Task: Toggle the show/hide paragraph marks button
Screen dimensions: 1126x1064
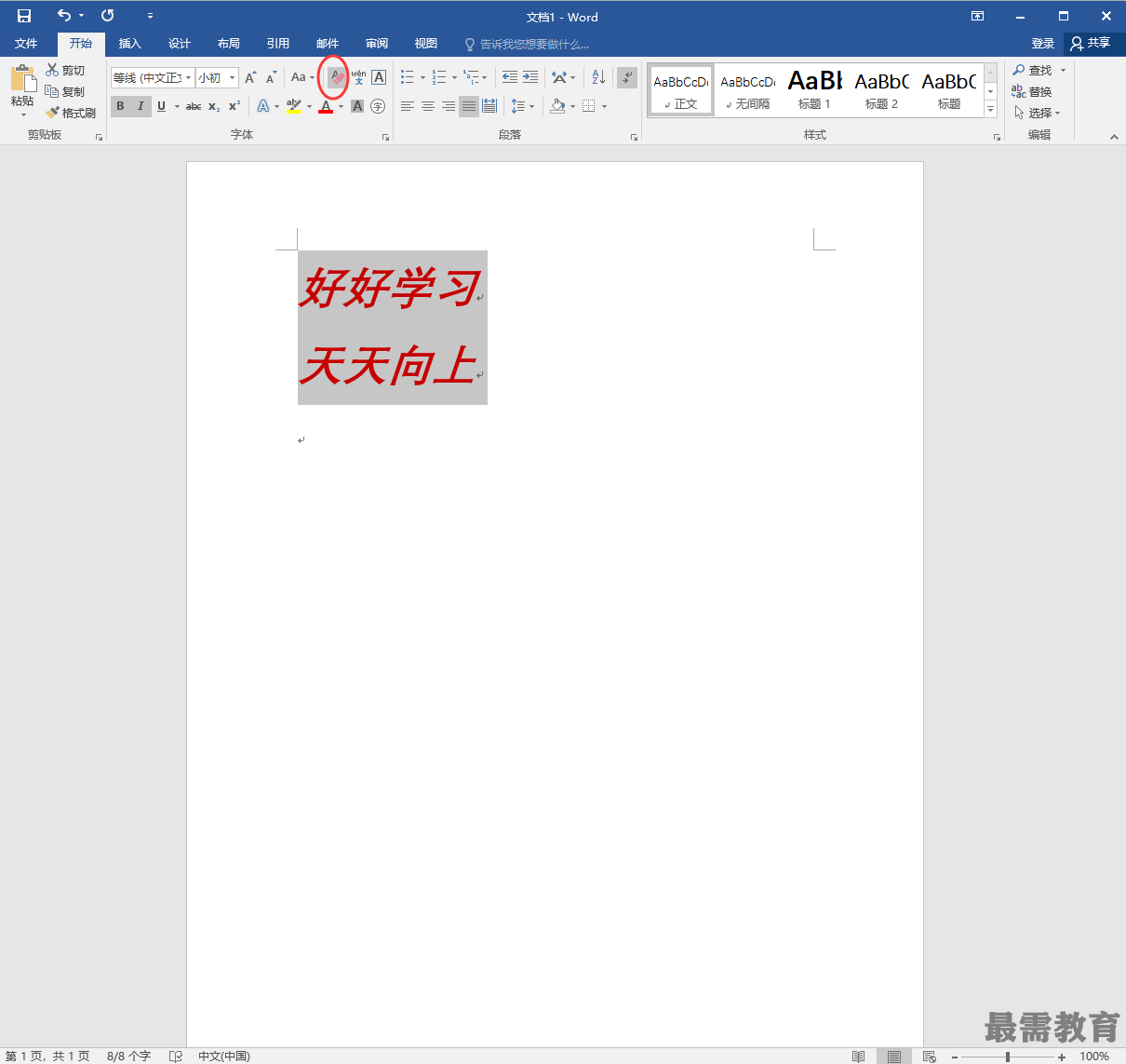Action: [x=627, y=78]
